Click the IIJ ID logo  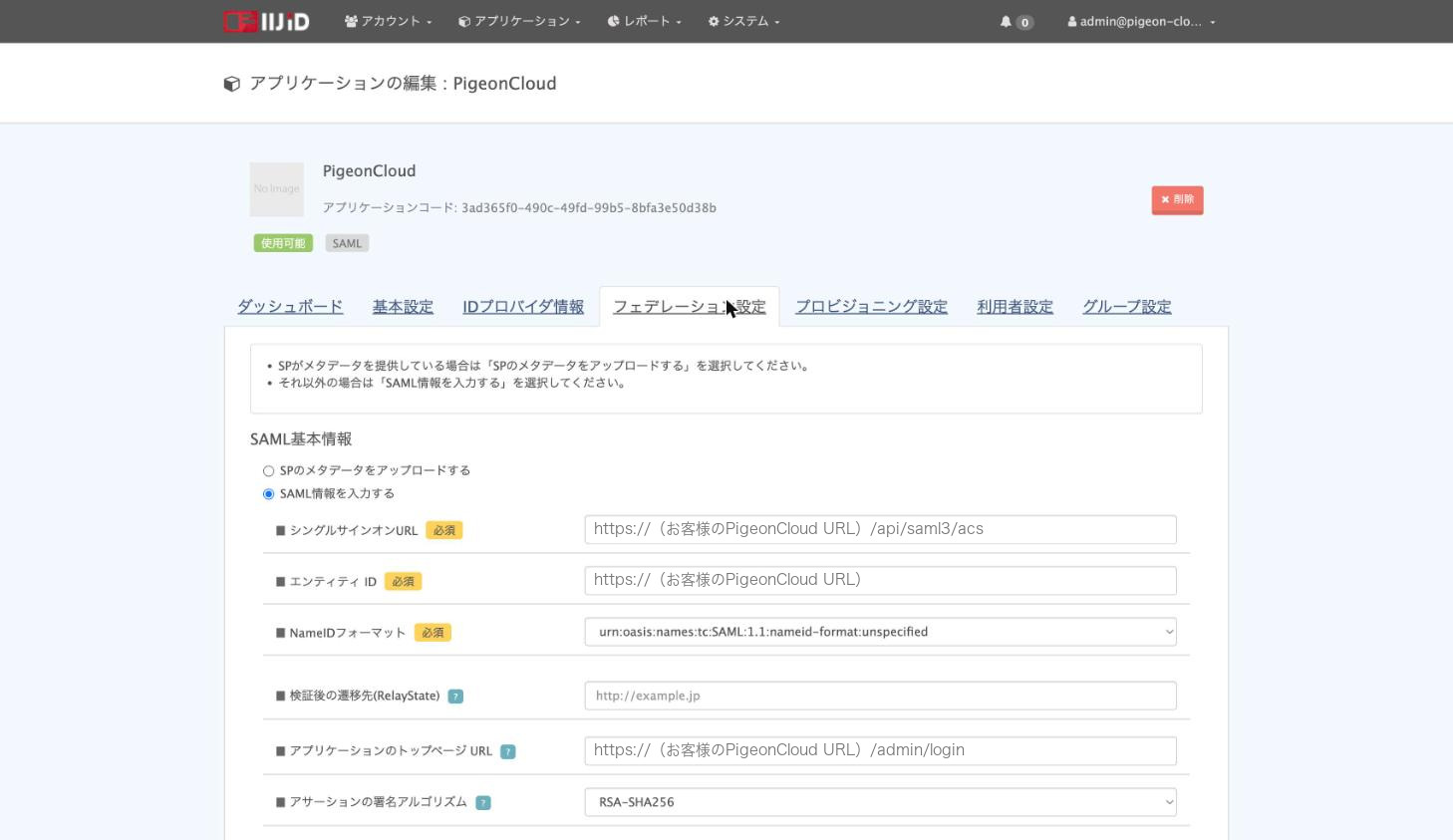pos(266,21)
